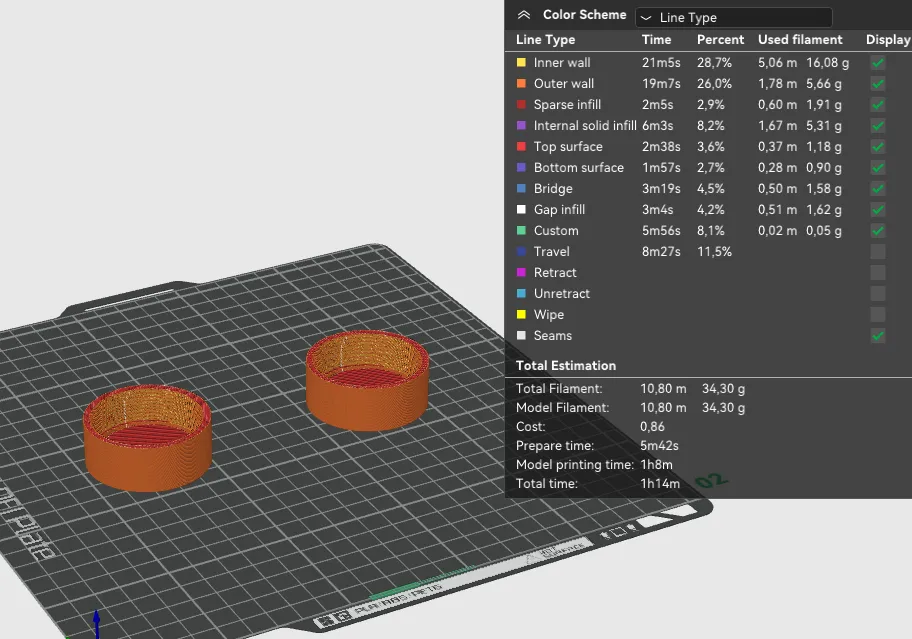912x639 pixels.
Task: Click the Outer wall label
Action: click(564, 84)
